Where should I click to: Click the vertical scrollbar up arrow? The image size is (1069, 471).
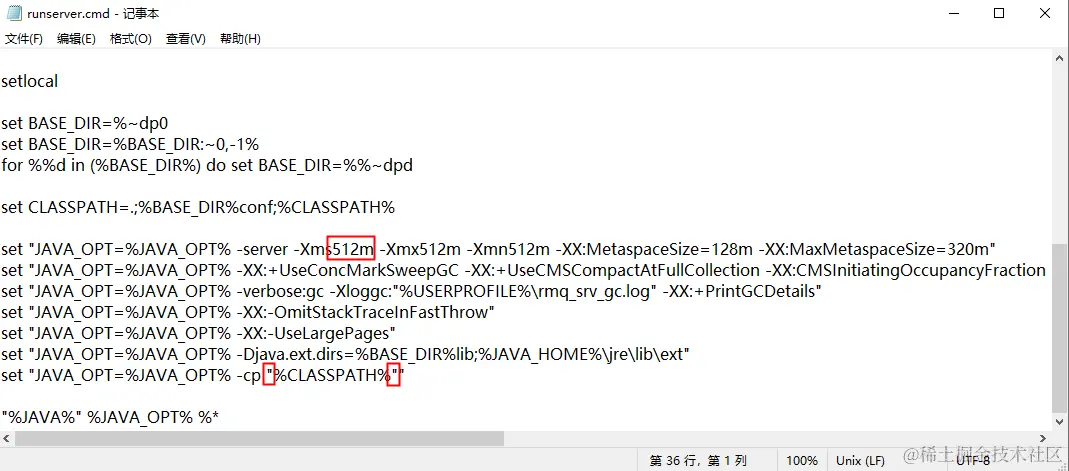tap(1060, 57)
